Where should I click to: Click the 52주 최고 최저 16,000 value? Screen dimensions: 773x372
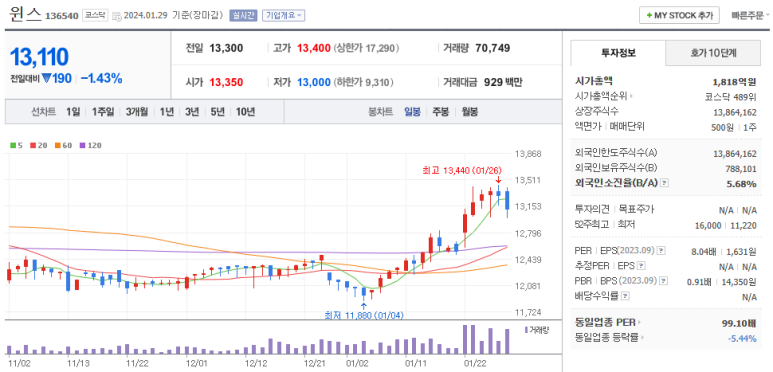click(708, 225)
